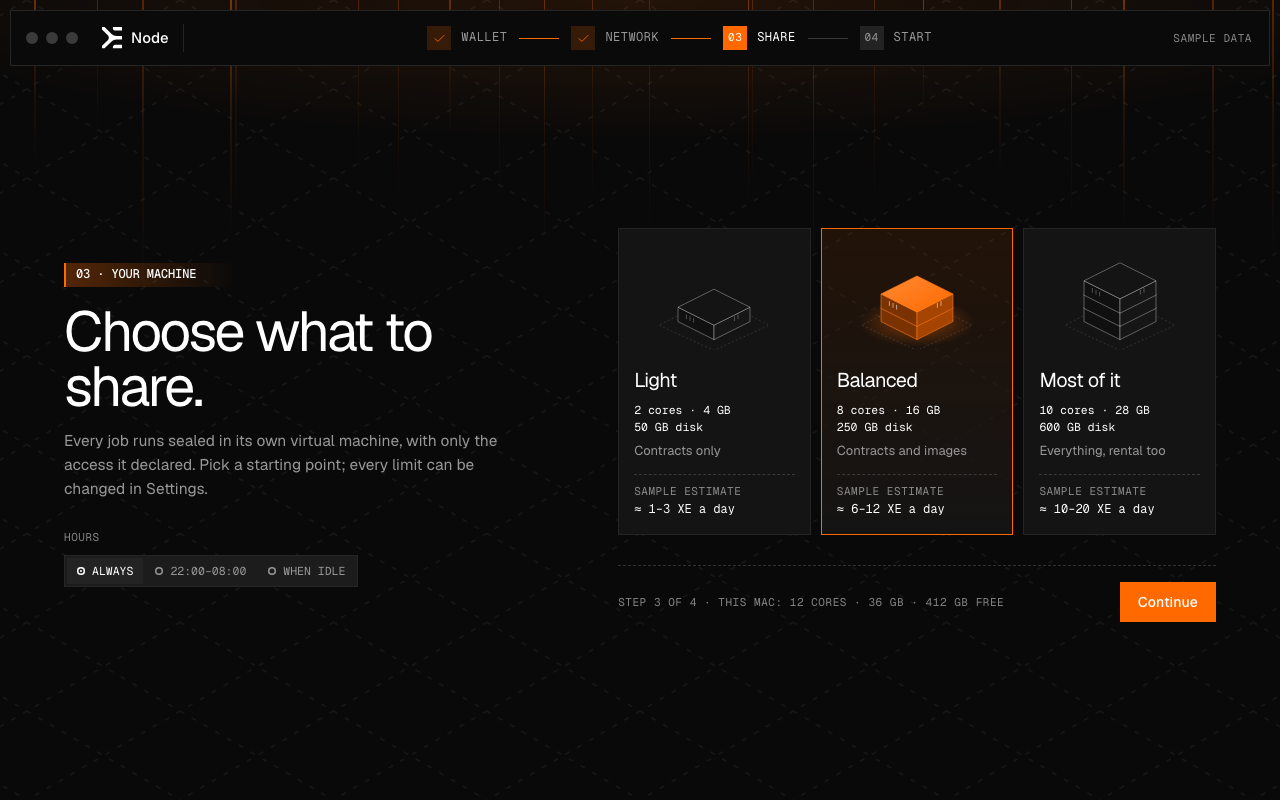Click the 'Choose what to share.' heading
Image resolution: width=1280 pixels, height=800 pixels.
tap(248, 360)
